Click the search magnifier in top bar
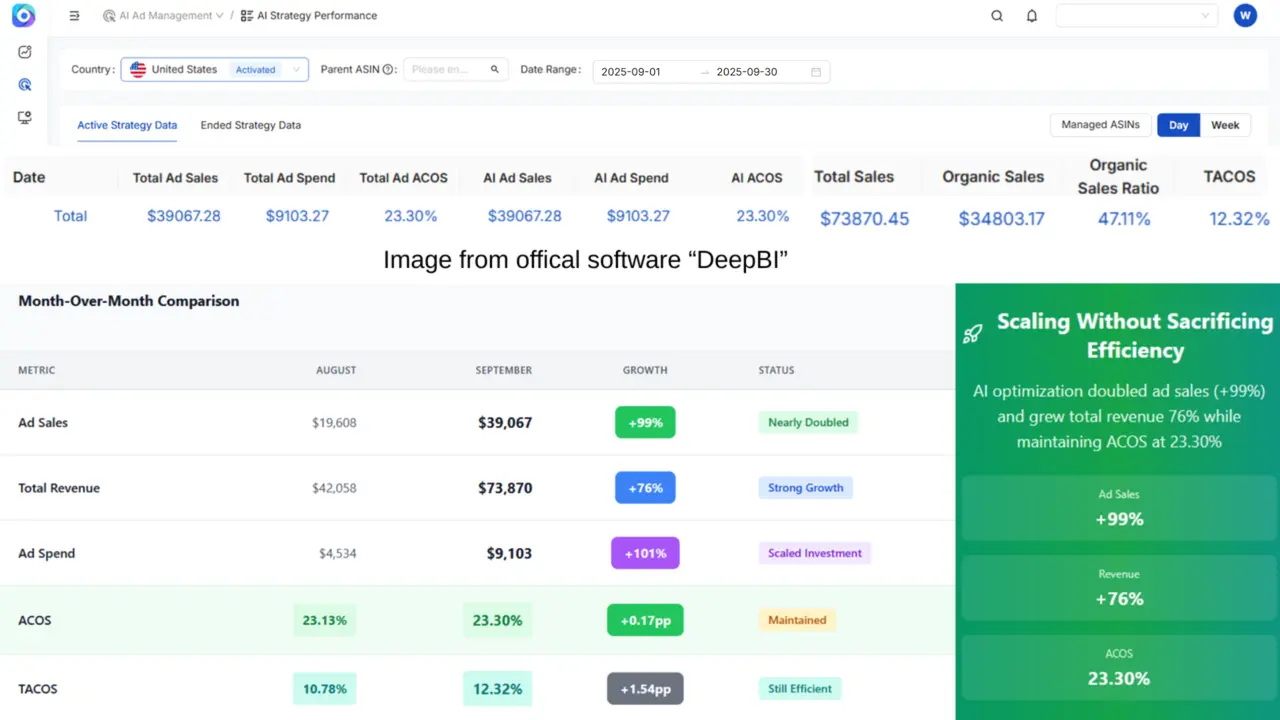This screenshot has height=720, width=1280. click(x=997, y=16)
